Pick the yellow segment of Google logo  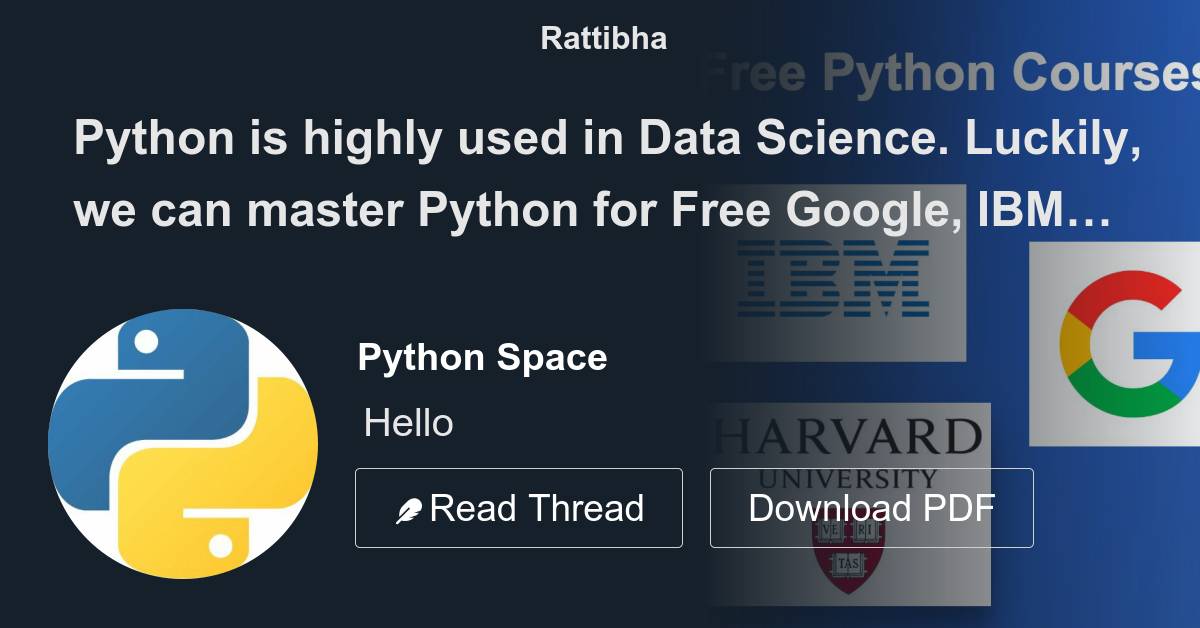click(x=1074, y=343)
